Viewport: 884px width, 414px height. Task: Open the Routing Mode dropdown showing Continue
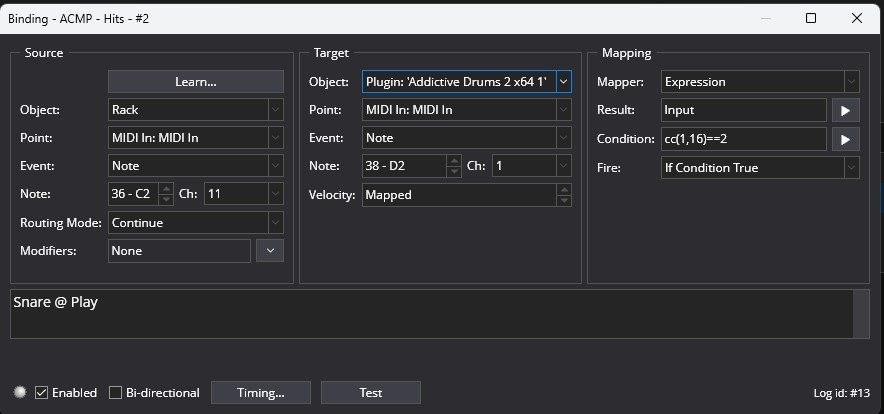pos(196,223)
